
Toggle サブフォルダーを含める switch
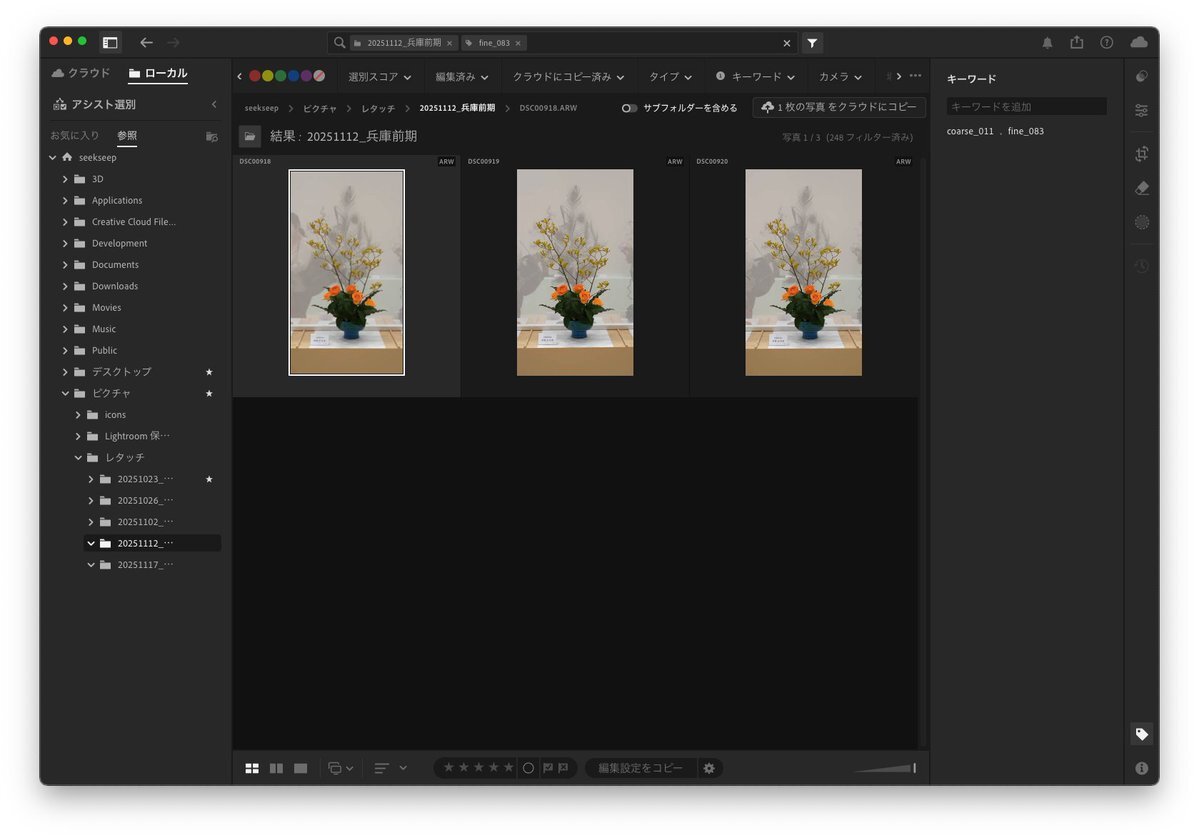tap(629, 108)
